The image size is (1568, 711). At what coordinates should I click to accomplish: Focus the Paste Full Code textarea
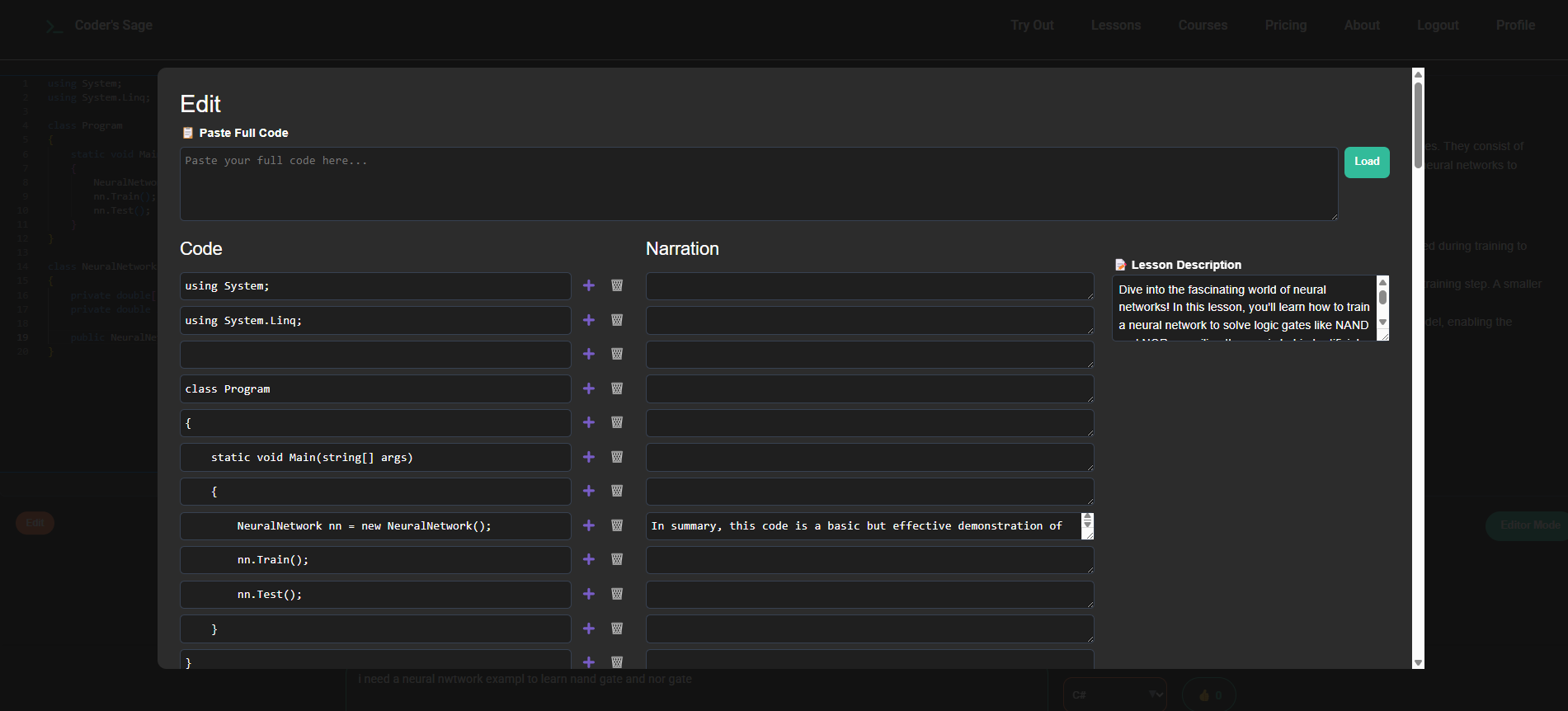coord(759,184)
